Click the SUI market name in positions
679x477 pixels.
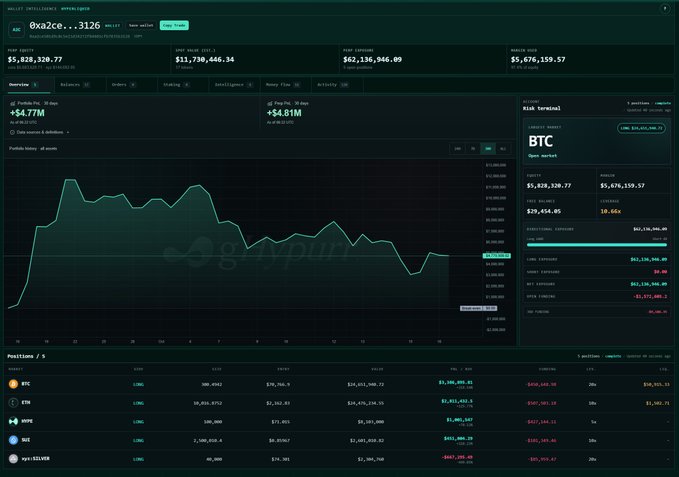tap(26, 440)
